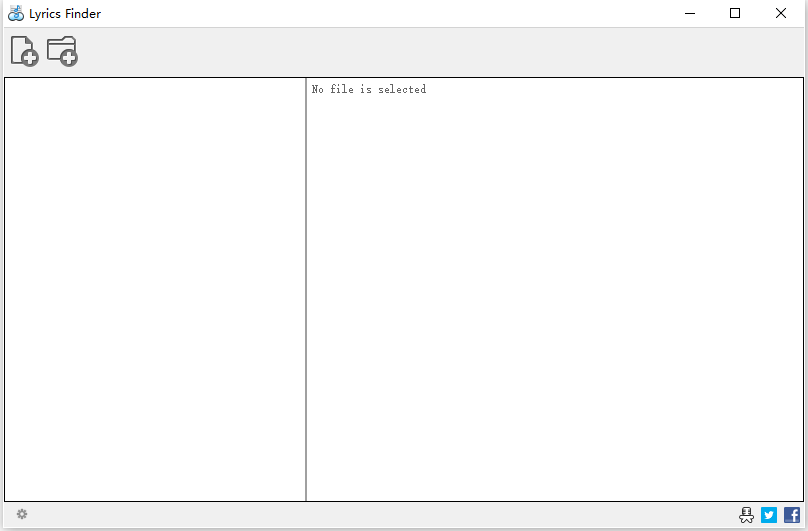808x531 pixels.
Task: Click the add file icon in toolbar
Action: click(x=24, y=51)
